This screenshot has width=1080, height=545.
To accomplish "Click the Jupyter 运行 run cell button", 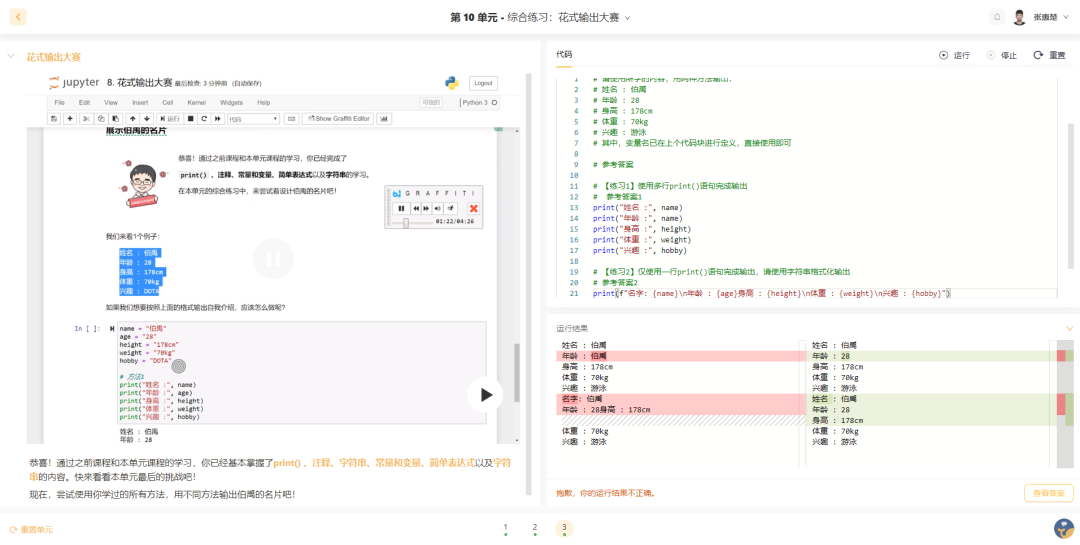I will click(169, 119).
